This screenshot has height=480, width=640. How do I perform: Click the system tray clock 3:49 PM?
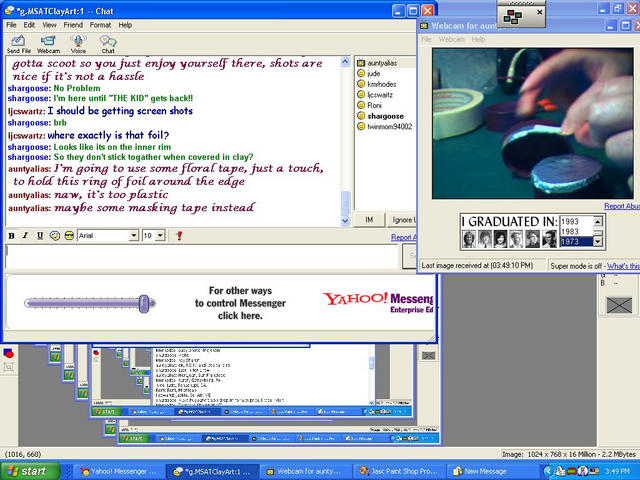click(618, 472)
